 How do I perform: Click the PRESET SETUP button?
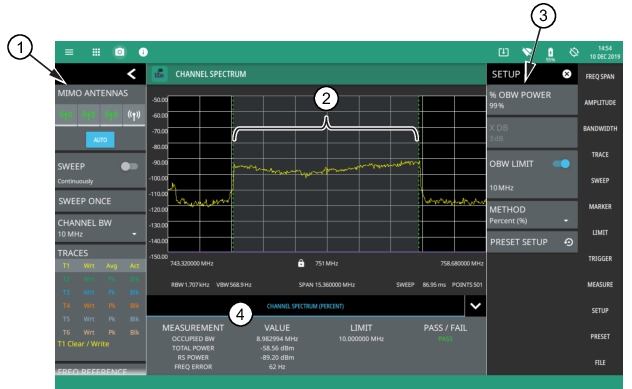pos(532,242)
